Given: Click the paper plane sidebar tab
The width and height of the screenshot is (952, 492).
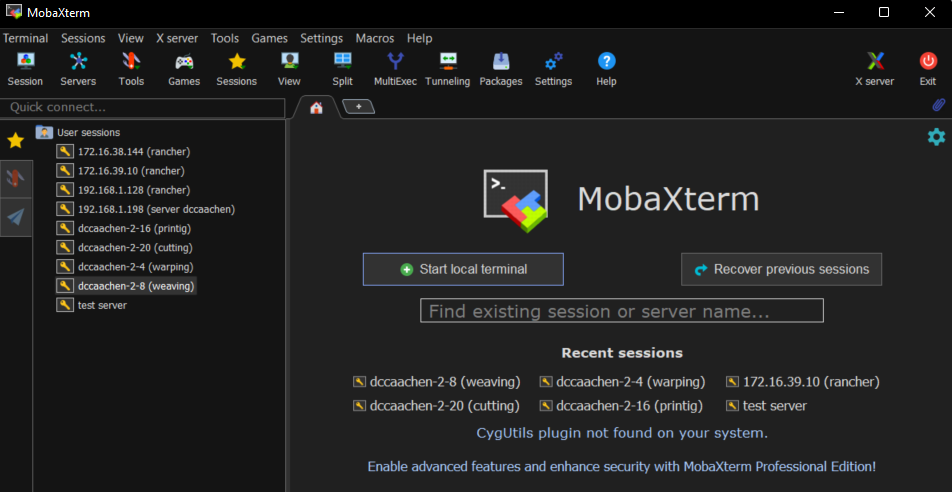Looking at the screenshot, I should 16,217.
